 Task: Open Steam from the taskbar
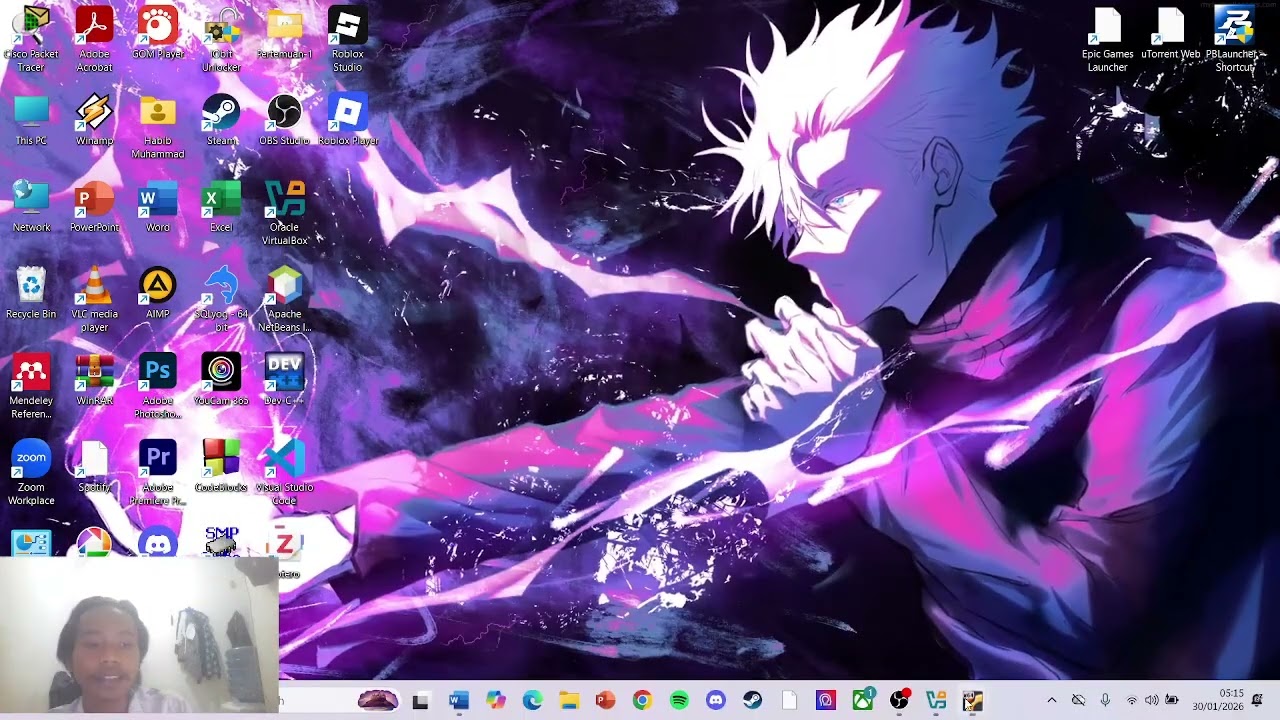(x=752, y=701)
